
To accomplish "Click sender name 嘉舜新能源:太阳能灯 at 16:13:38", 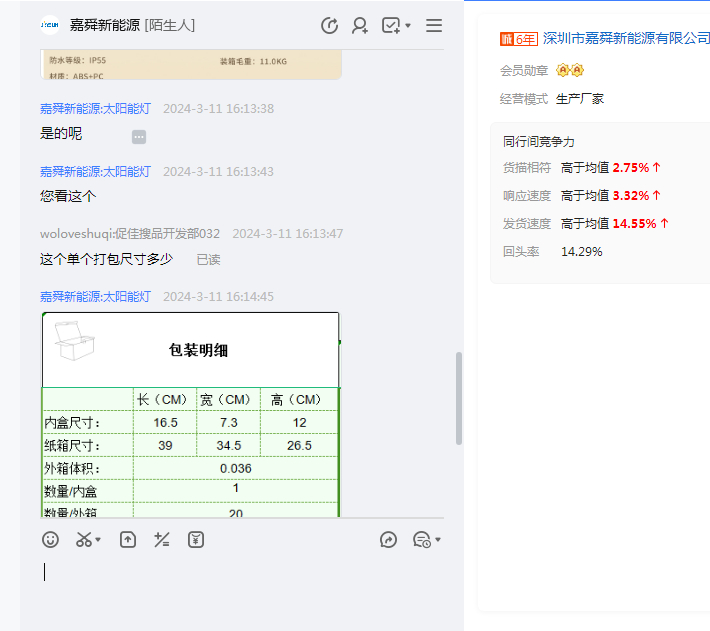I will click(95, 108).
